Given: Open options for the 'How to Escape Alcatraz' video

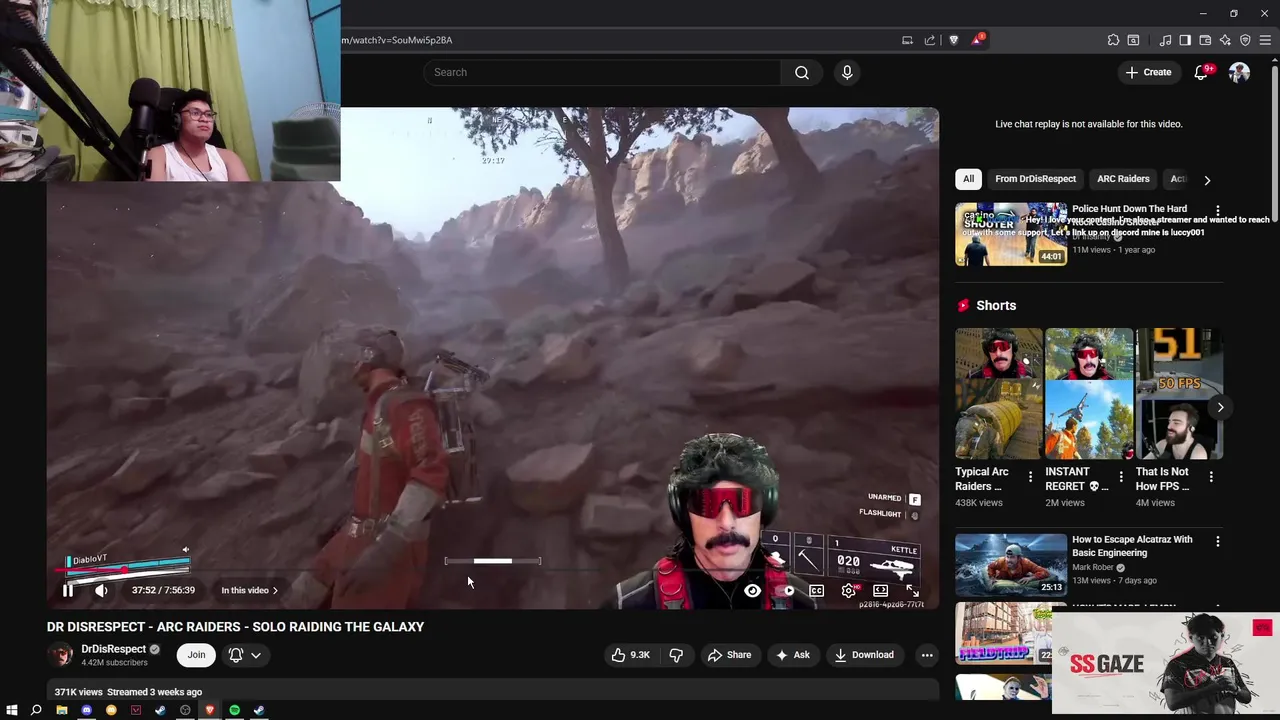Looking at the screenshot, I should tap(1217, 541).
